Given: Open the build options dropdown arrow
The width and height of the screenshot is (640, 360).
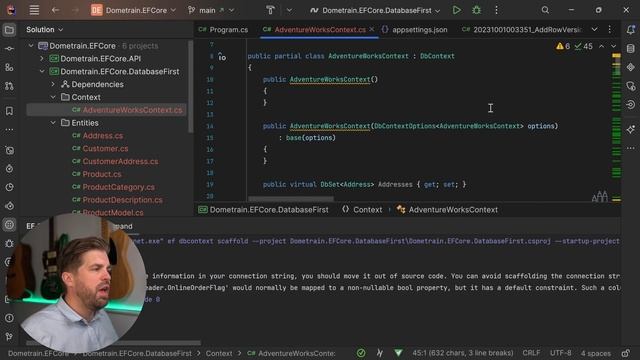Looking at the screenshot, I should (289, 10).
